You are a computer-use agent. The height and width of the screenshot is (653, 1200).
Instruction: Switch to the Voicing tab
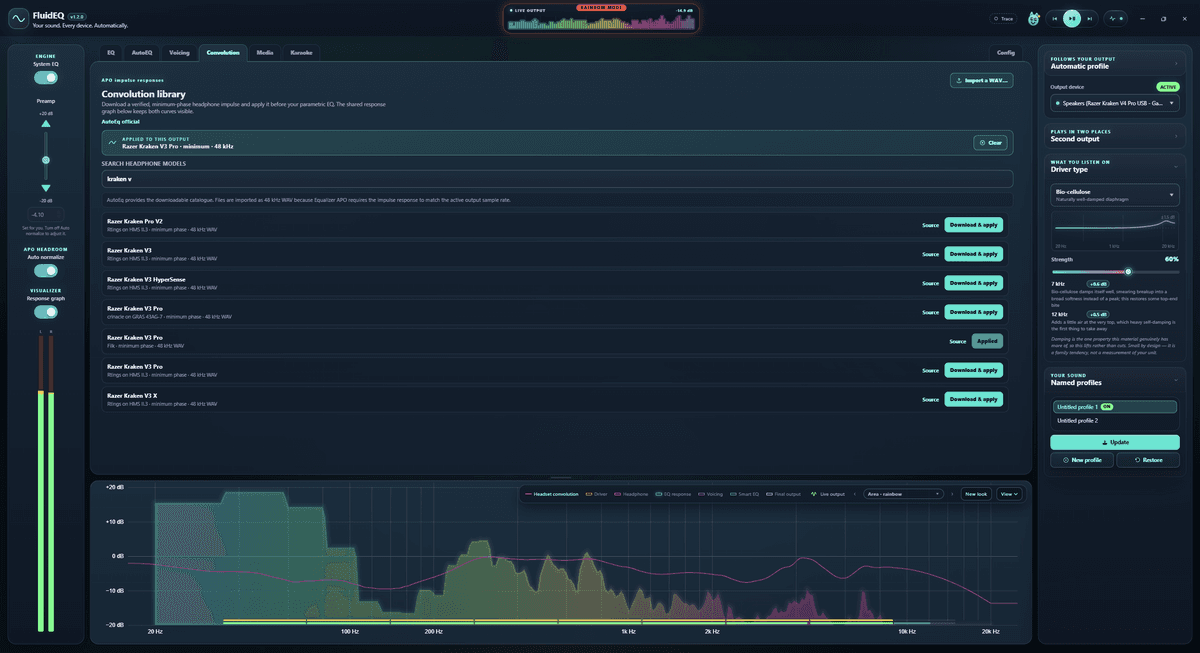click(179, 52)
